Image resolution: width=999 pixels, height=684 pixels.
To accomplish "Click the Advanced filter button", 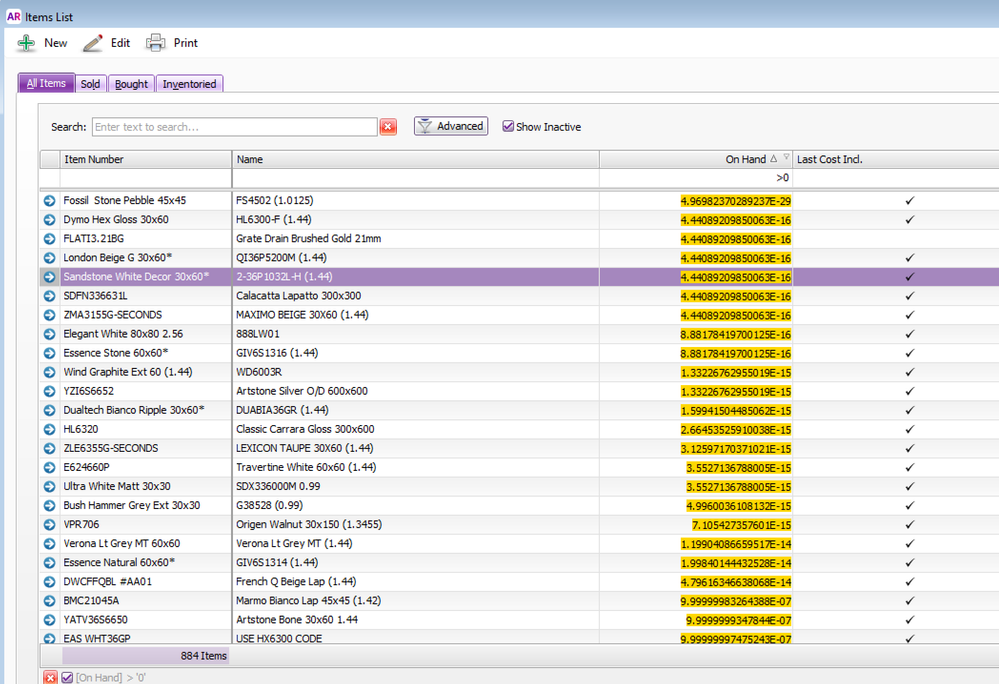I will pos(451,127).
